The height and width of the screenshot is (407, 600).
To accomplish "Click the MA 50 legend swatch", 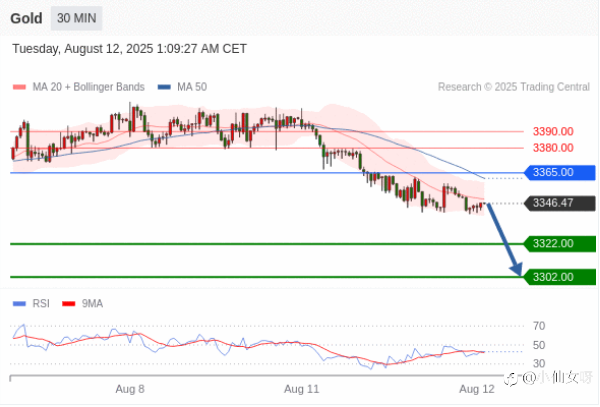I will pyautogui.click(x=164, y=87).
